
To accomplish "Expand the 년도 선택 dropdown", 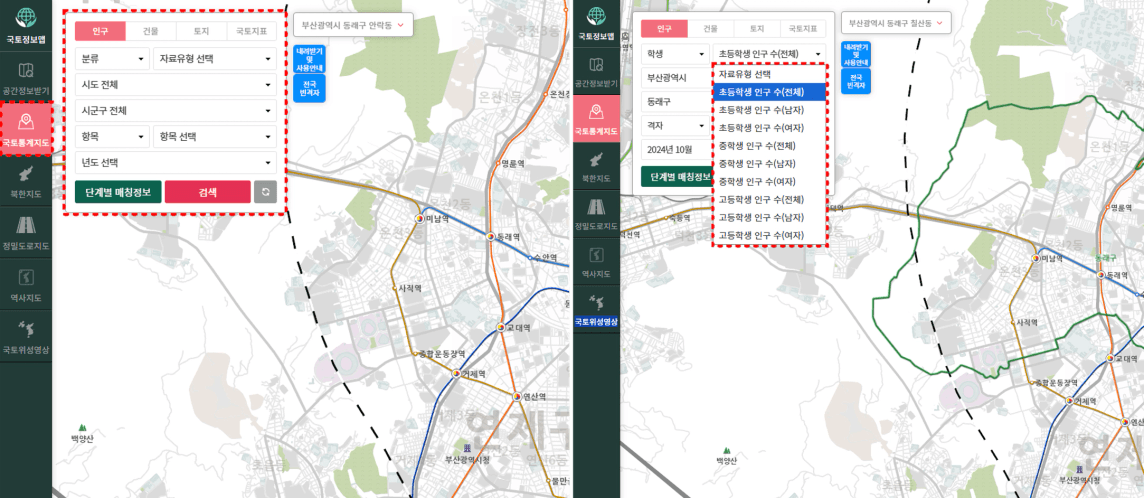I will [175, 163].
